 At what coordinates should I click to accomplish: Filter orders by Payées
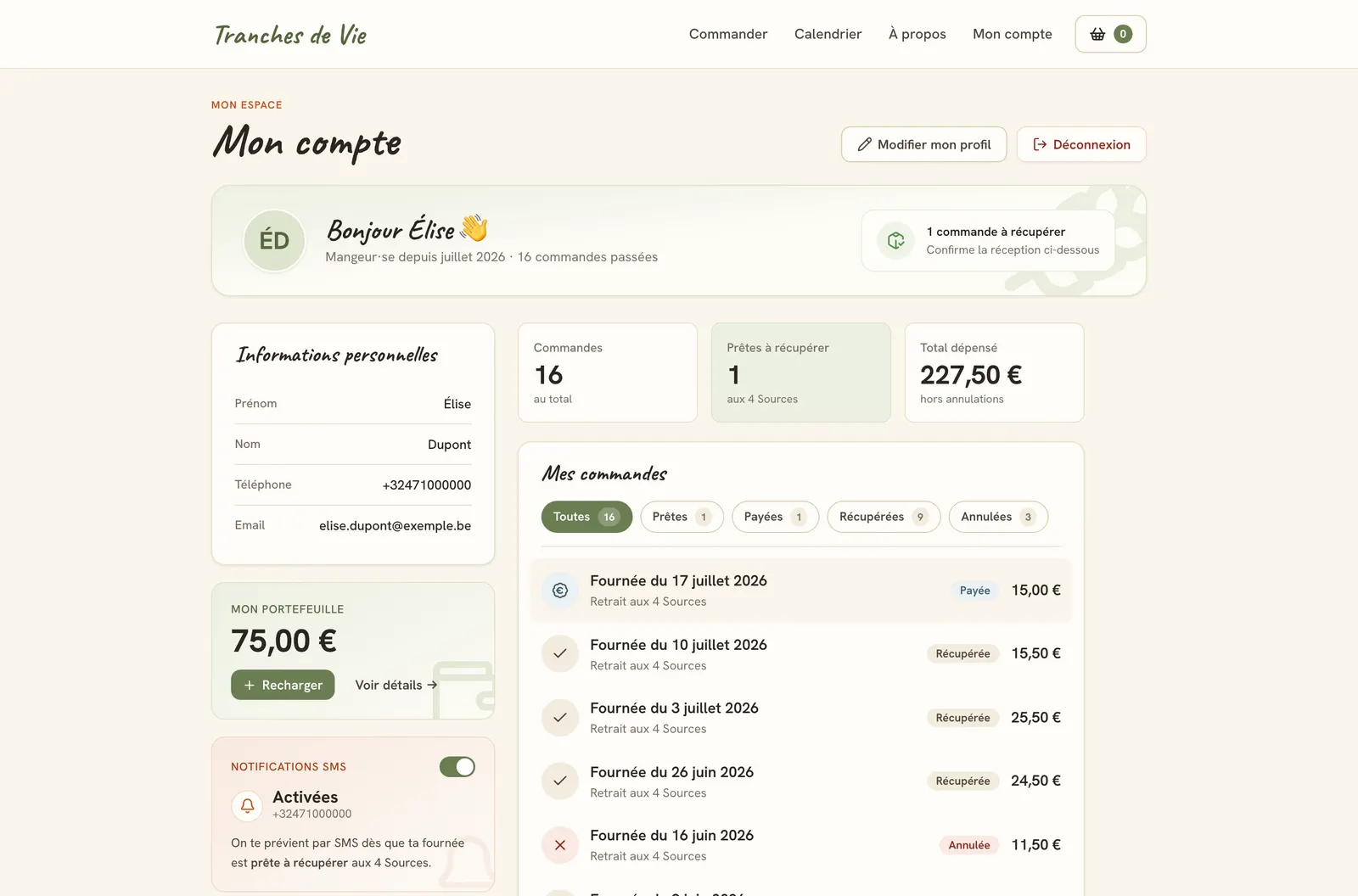tap(775, 517)
